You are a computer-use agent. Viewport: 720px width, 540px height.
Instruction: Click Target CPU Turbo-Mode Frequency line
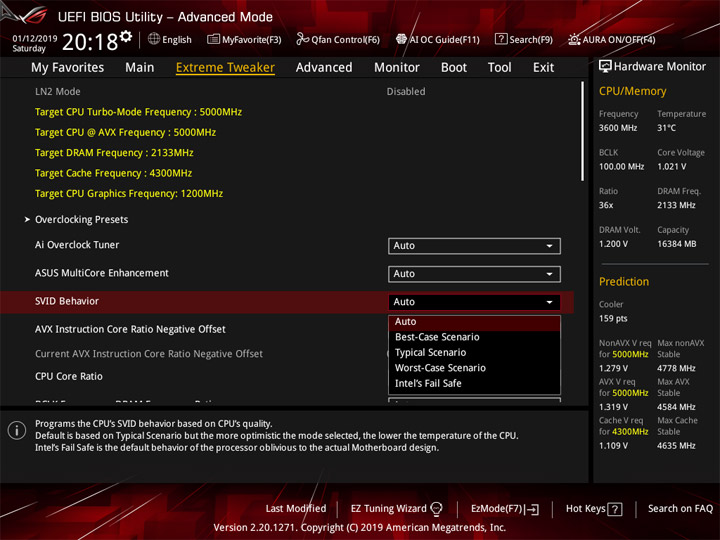point(138,112)
